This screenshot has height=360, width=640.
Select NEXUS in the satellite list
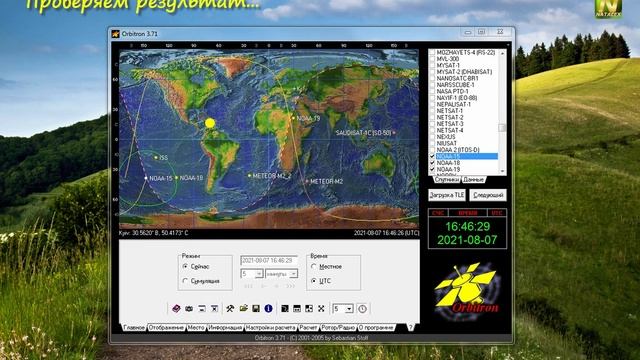446,137
